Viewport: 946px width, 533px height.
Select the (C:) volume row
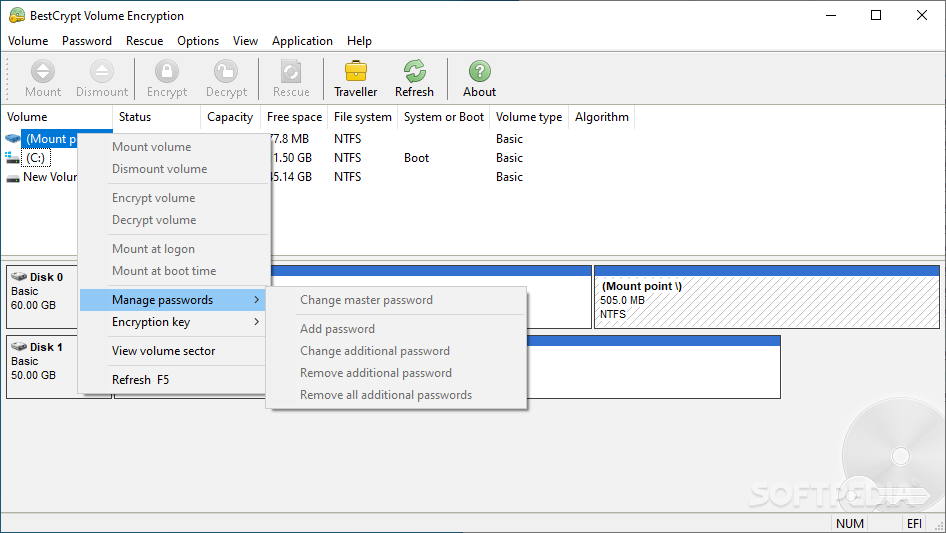click(35, 158)
